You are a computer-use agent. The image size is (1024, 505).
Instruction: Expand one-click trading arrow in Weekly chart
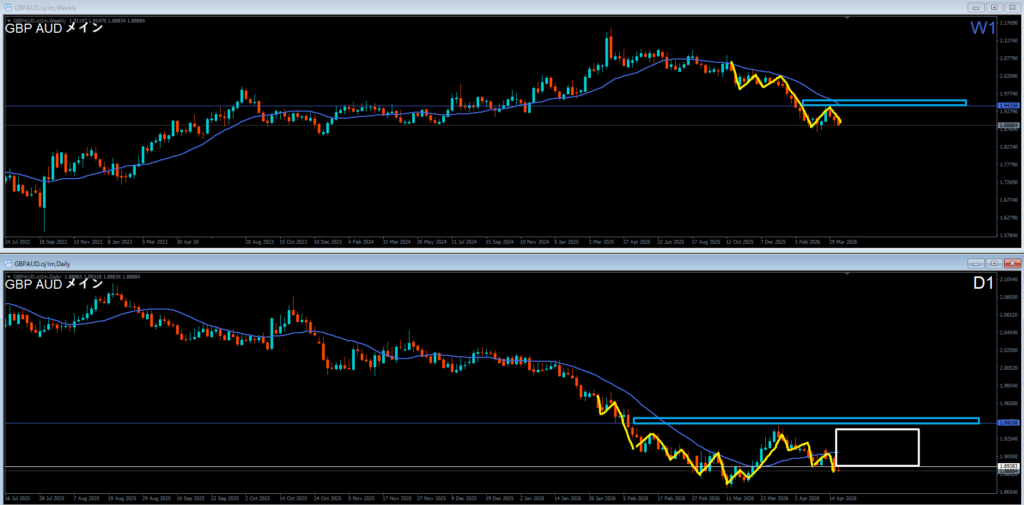7,21
